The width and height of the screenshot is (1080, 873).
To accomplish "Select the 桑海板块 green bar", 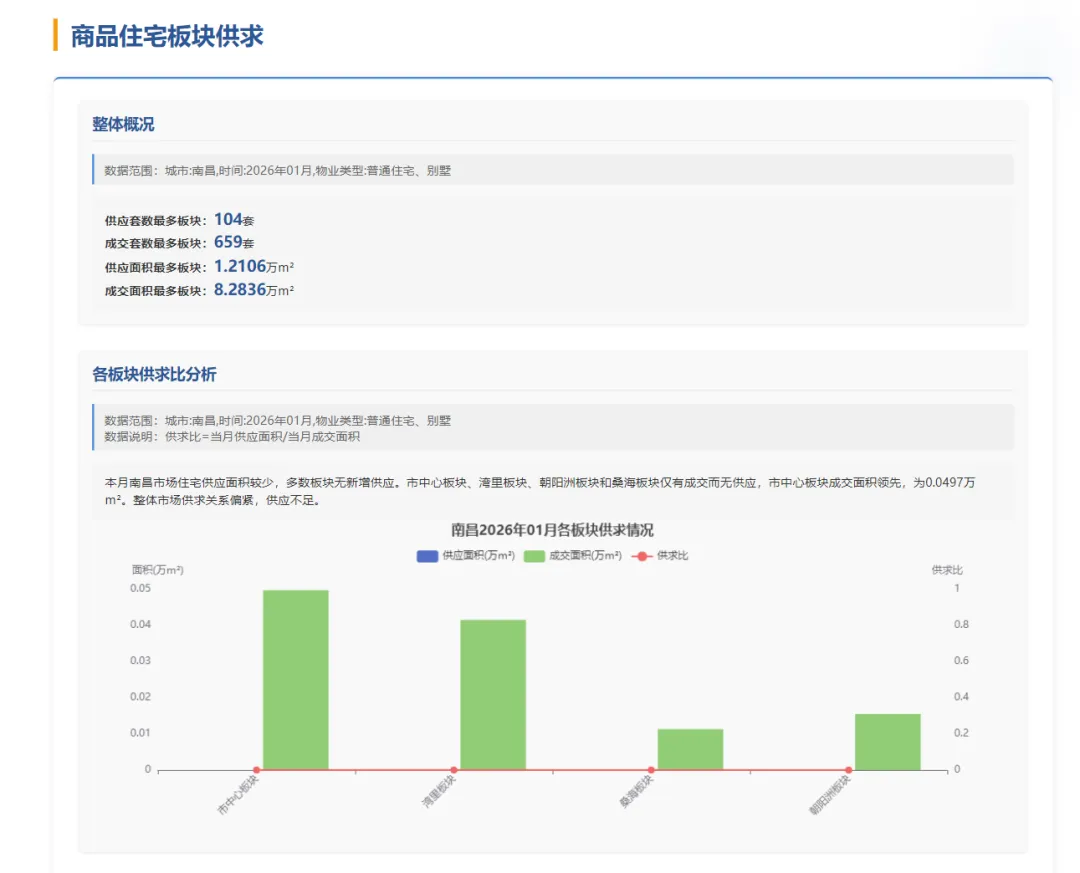I will tap(690, 749).
